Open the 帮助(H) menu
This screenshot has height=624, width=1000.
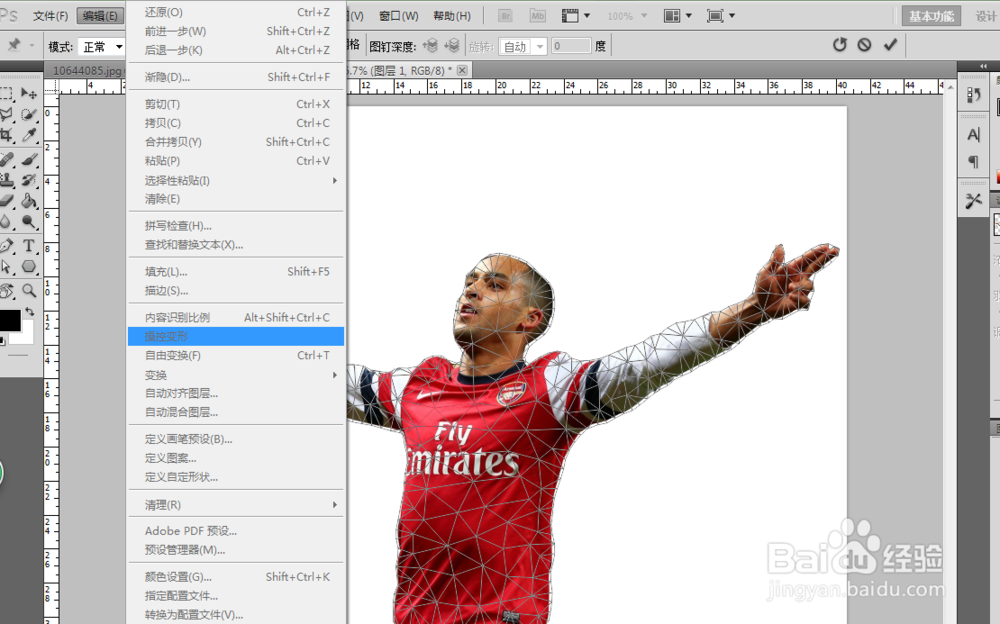(452, 16)
